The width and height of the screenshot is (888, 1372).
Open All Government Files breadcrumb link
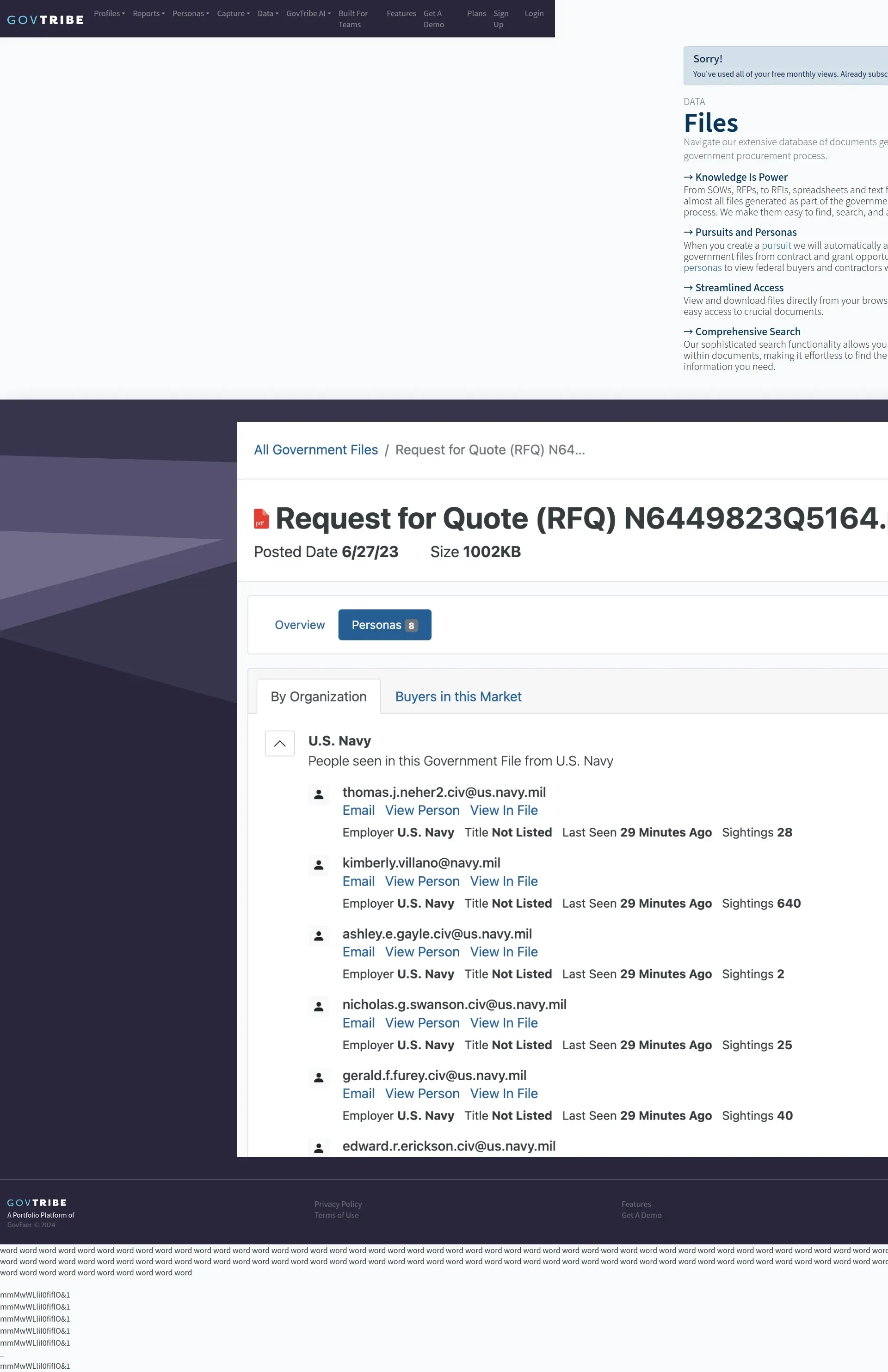(x=316, y=449)
